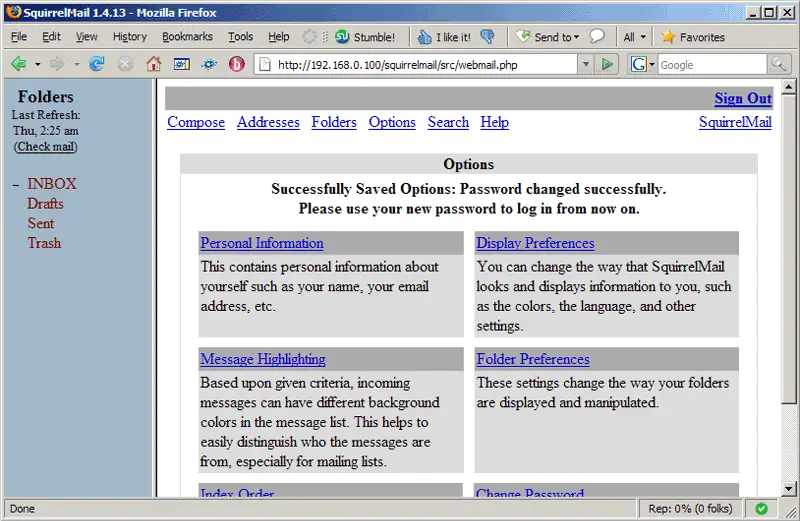Open the All topics dropdown
The image size is (800, 521).
tap(634, 37)
